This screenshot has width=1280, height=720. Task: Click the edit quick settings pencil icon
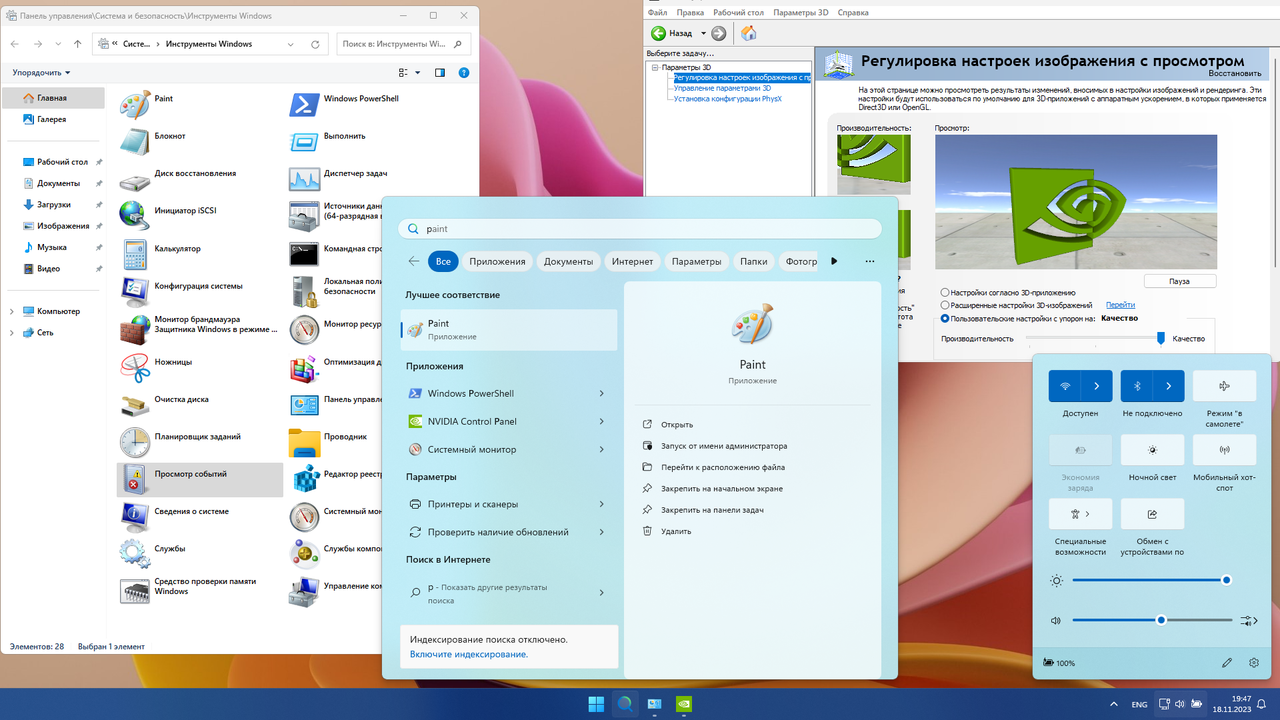[1227, 663]
